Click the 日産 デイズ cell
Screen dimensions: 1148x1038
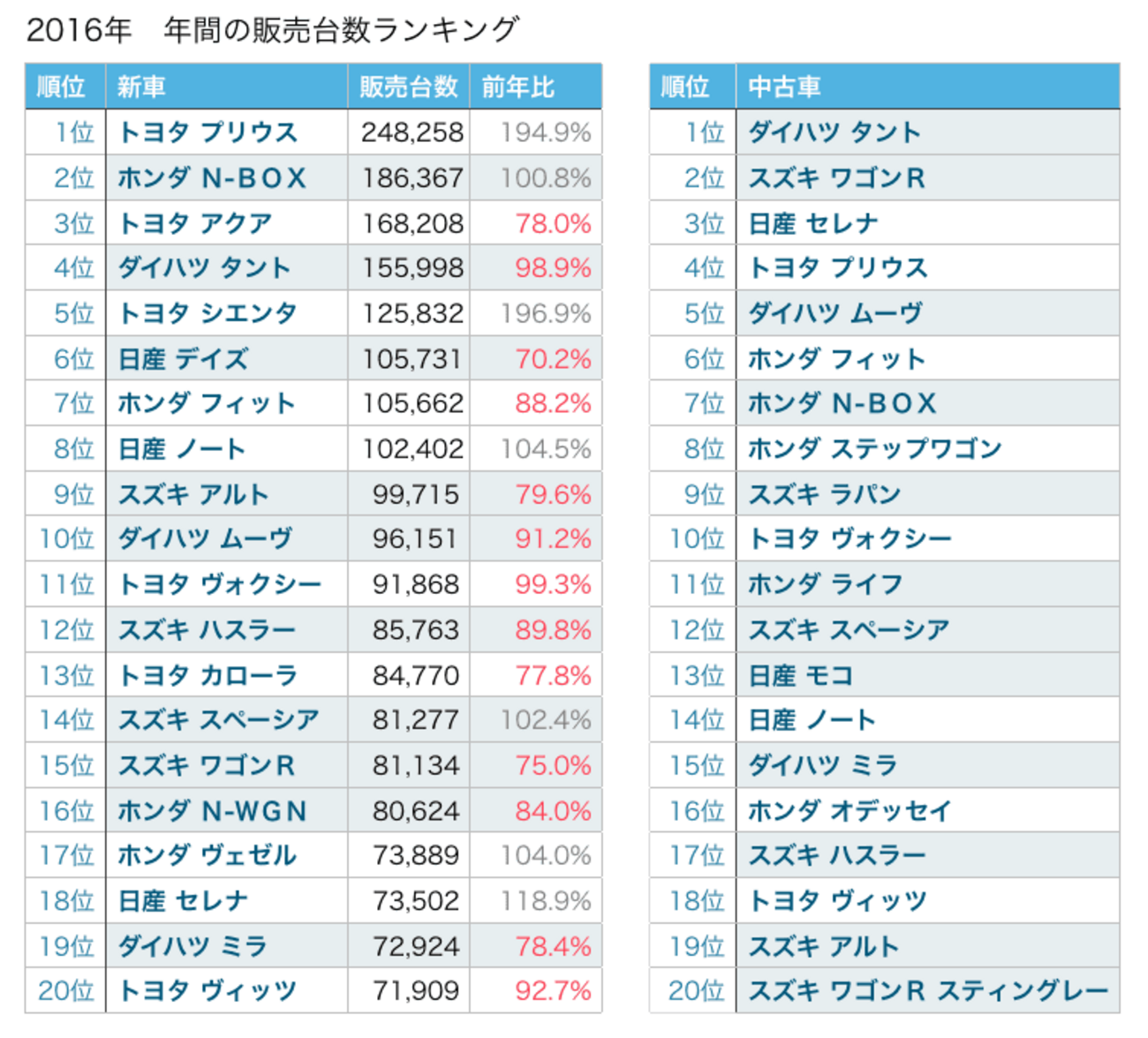(184, 359)
